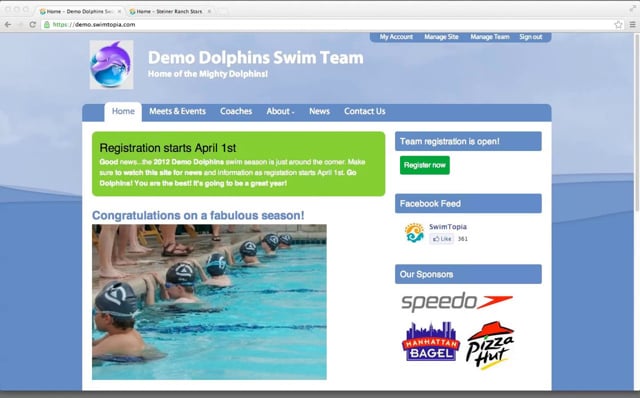The width and height of the screenshot is (640, 398).
Task: Click the Manage Site link
Action: pyautogui.click(x=441, y=37)
